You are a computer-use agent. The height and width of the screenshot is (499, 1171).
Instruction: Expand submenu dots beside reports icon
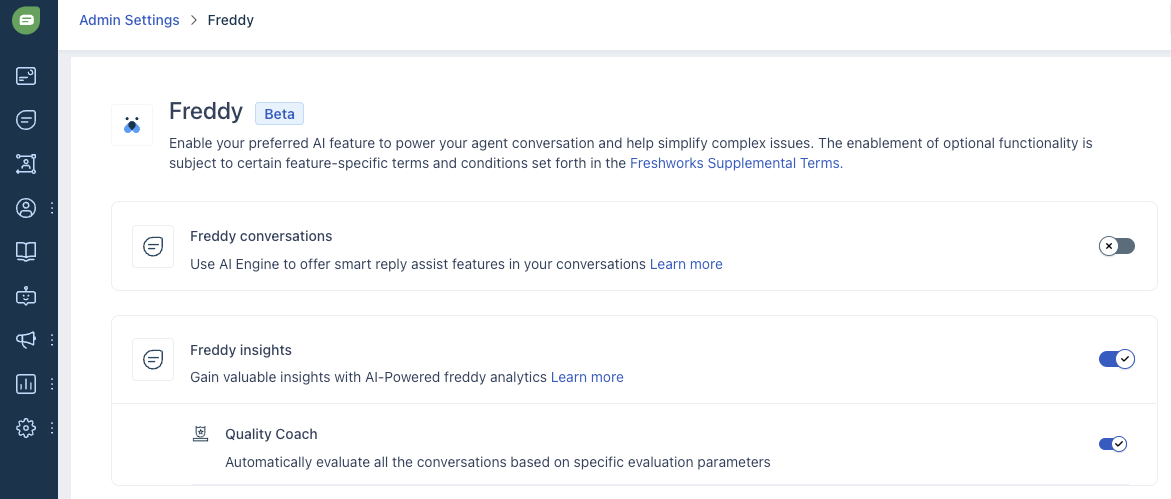[52, 384]
